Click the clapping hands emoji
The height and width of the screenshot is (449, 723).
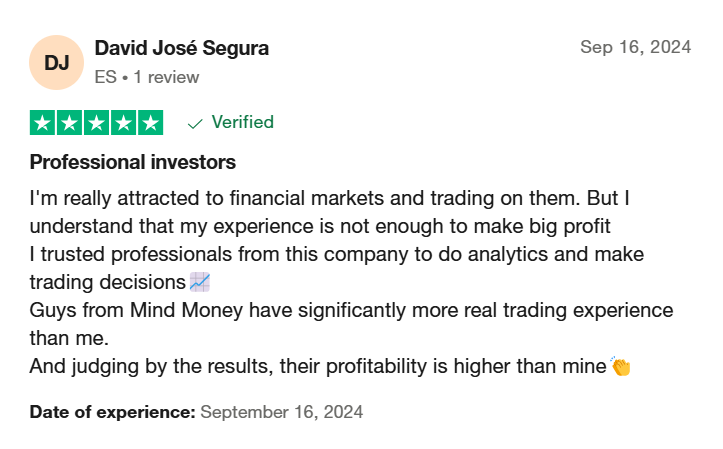click(x=620, y=366)
